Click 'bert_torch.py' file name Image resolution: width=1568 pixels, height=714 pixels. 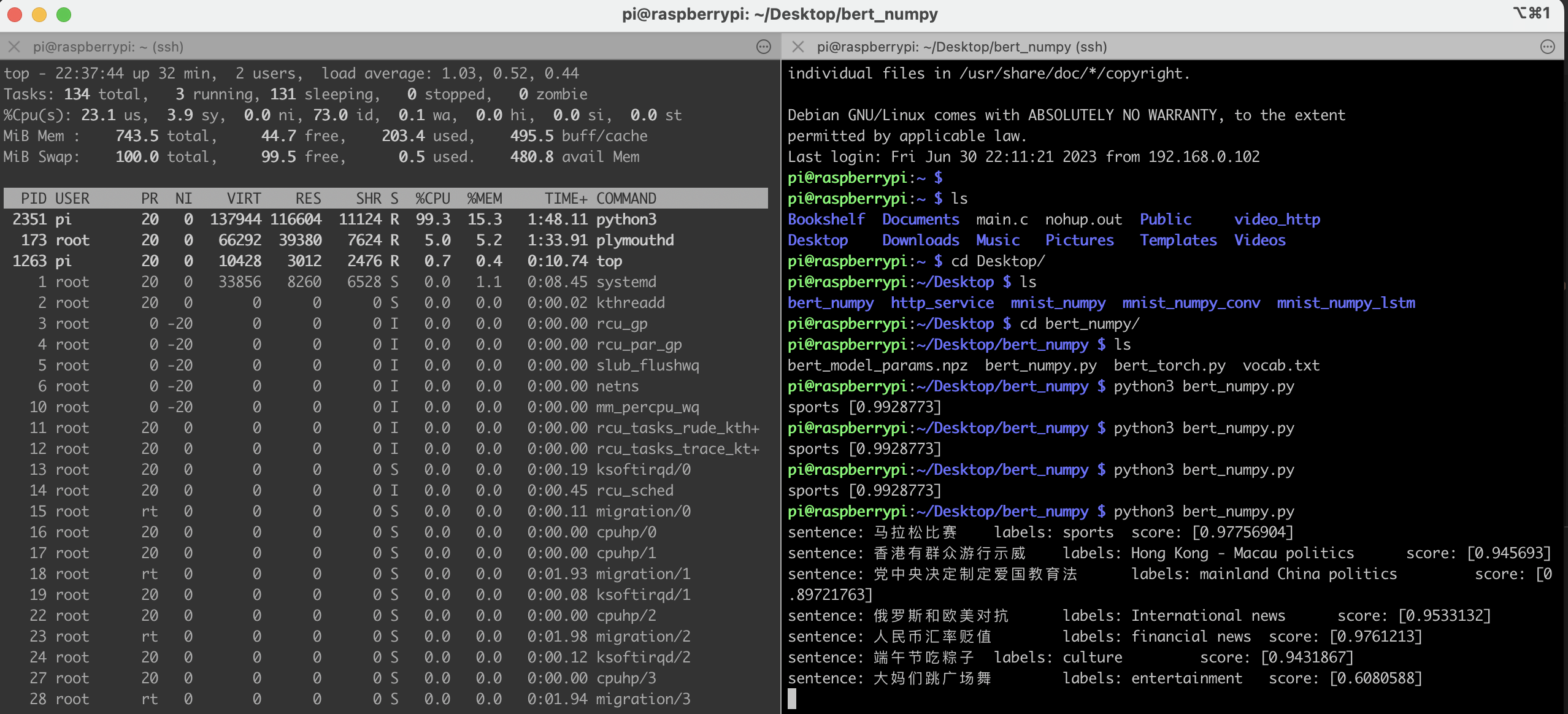(x=1170, y=366)
